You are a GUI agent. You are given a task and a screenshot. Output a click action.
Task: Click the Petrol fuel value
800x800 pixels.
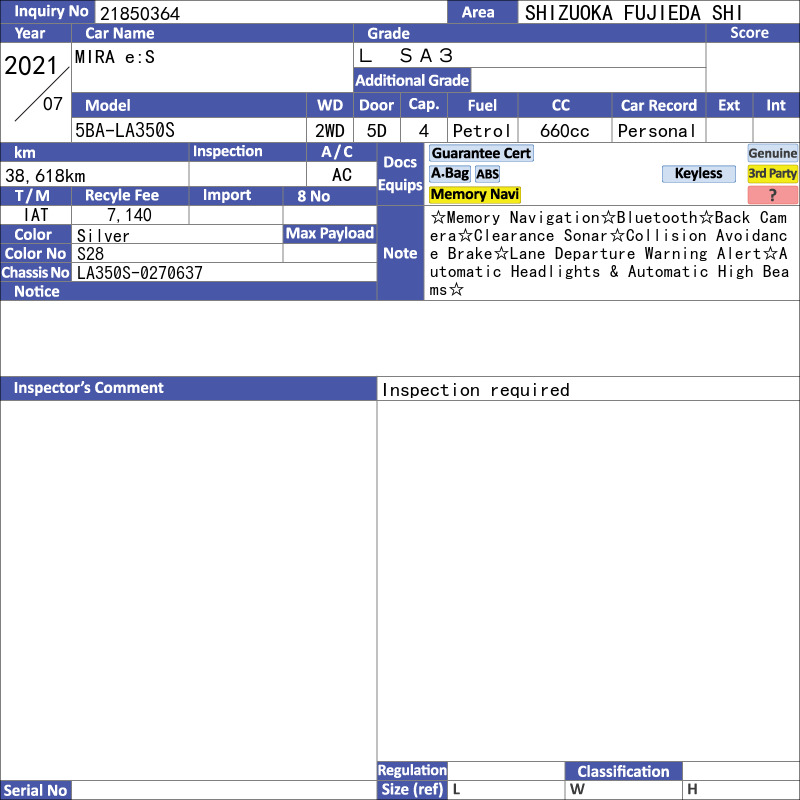click(482, 131)
